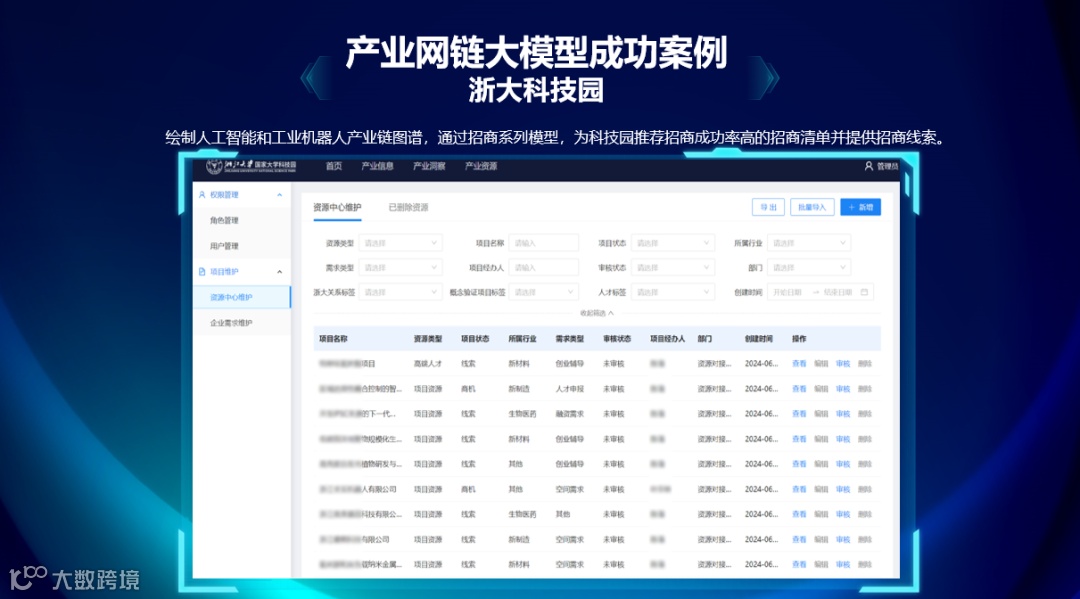
Task: Click project name ending 的下一代
Action: pyautogui.click(x=357, y=414)
